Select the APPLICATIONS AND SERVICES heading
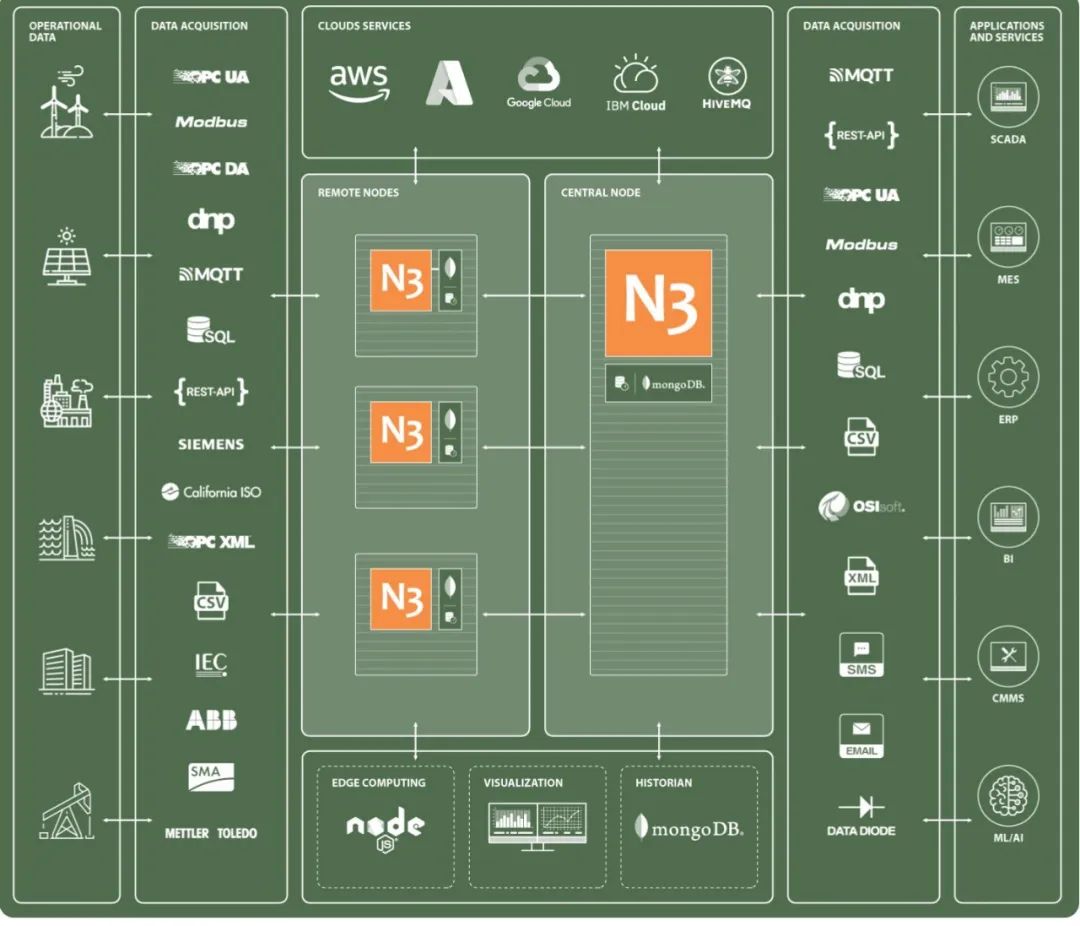Screen dimensions: 1080x926 point(1006,32)
